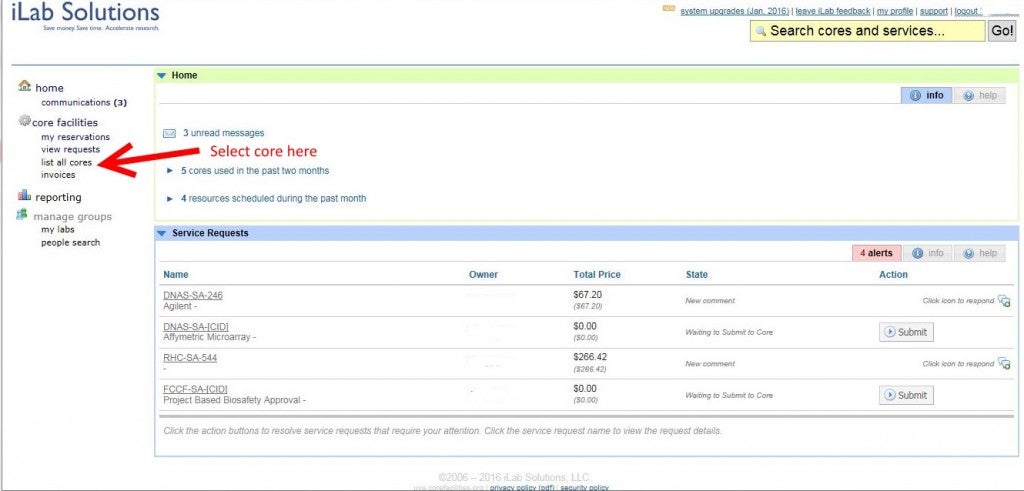Click the logout link

pos(966,11)
